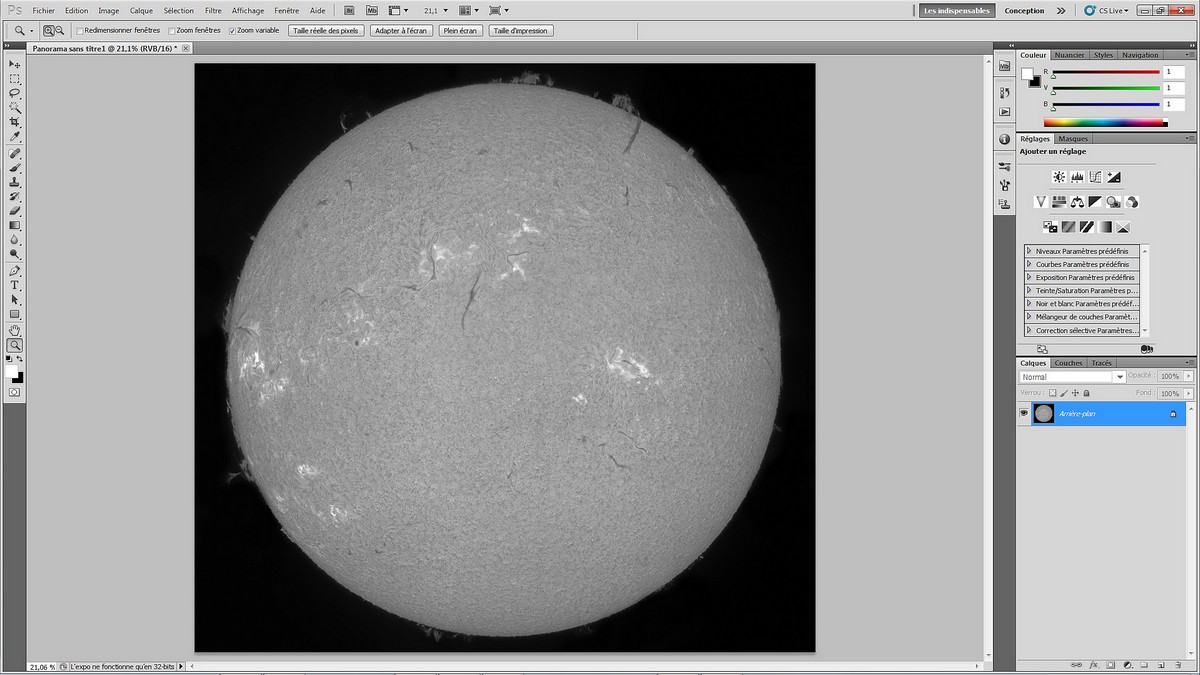Screen dimensions: 1200x675
Task: Select the Brush tool
Action: pyautogui.click(x=15, y=168)
